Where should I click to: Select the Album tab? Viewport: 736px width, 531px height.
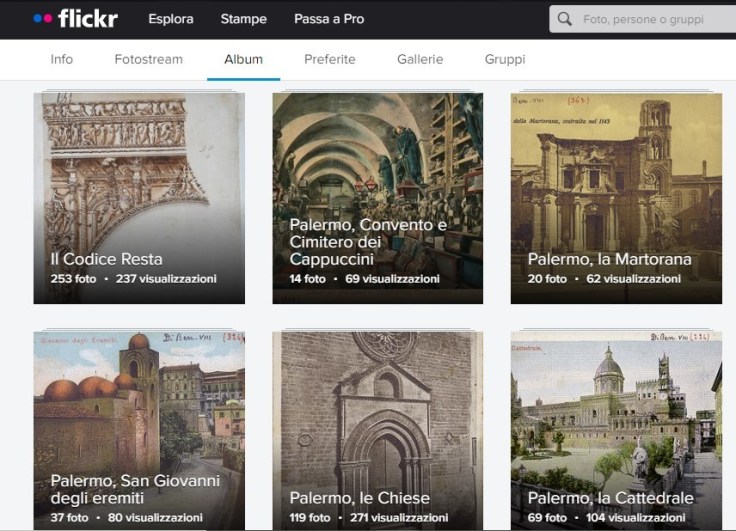point(244,59)
